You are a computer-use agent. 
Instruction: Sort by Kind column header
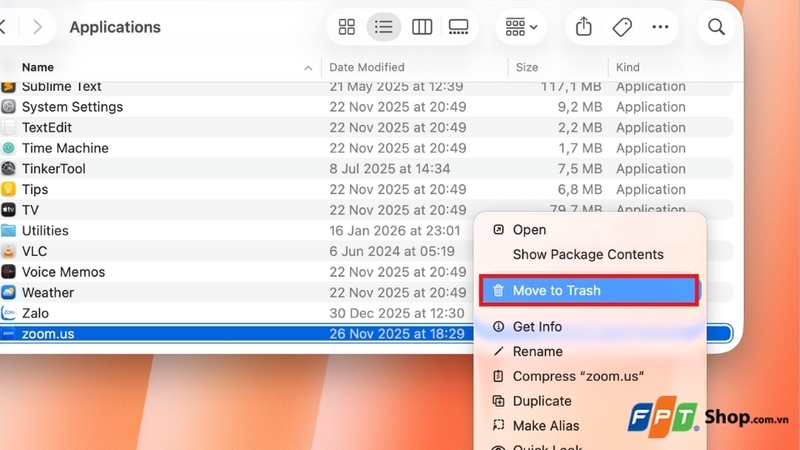coord(628,67)
